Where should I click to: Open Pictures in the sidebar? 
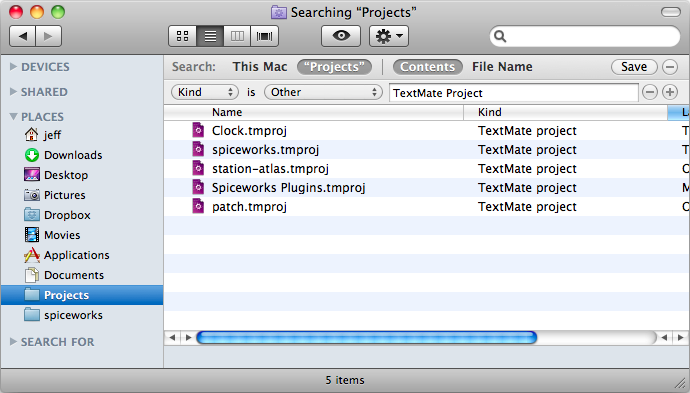(x=55, y=195)
